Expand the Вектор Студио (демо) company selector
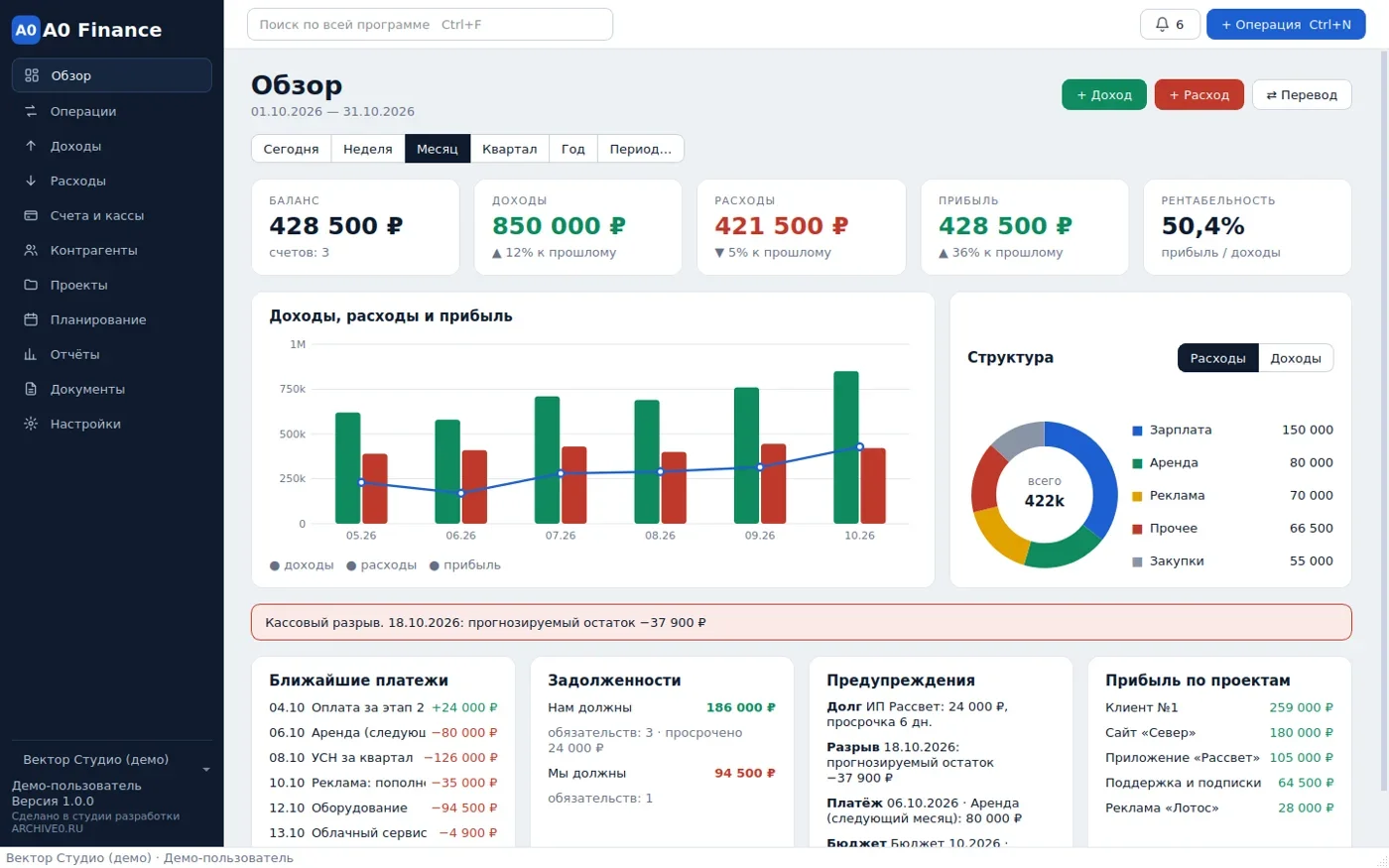 point(112,760)
